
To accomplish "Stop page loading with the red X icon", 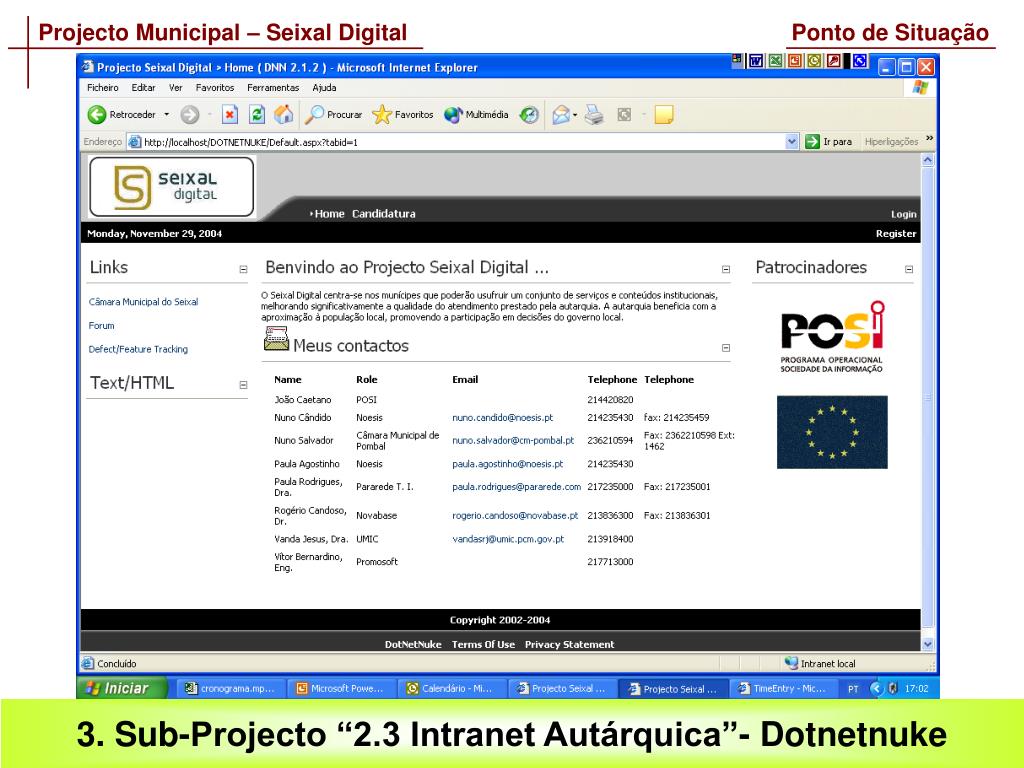I will point(230,115).
